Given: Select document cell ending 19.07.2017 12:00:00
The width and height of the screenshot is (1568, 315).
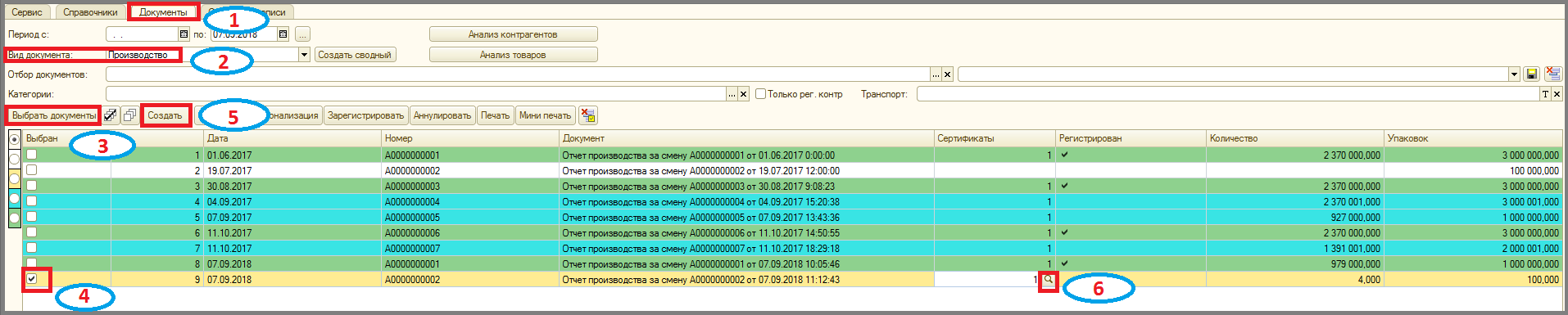Looking at the screenshot, I should pos(746,170).
